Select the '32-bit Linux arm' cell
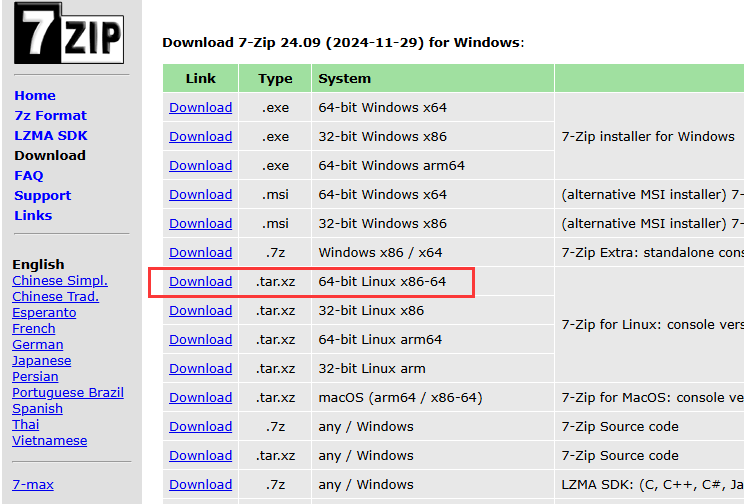 tap(433, 368)
